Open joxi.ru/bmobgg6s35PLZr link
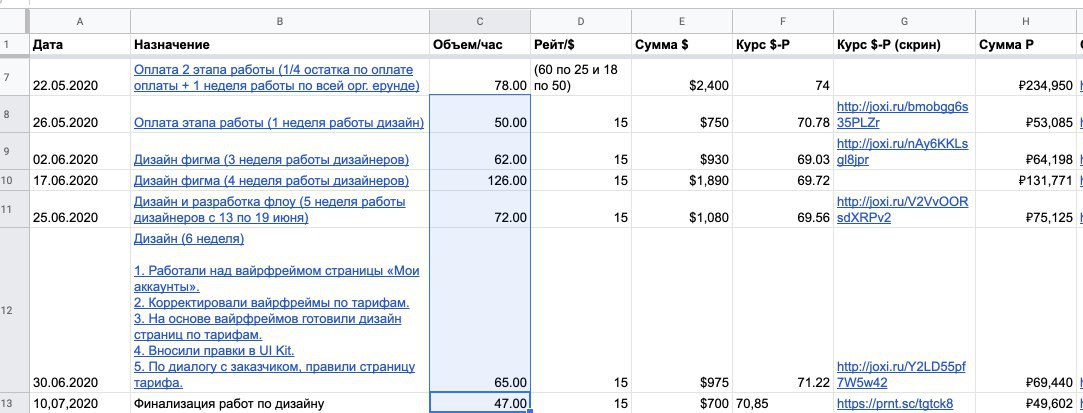Image resolution: width=1083 pixels, height=413 pixels. click(902, 115)
